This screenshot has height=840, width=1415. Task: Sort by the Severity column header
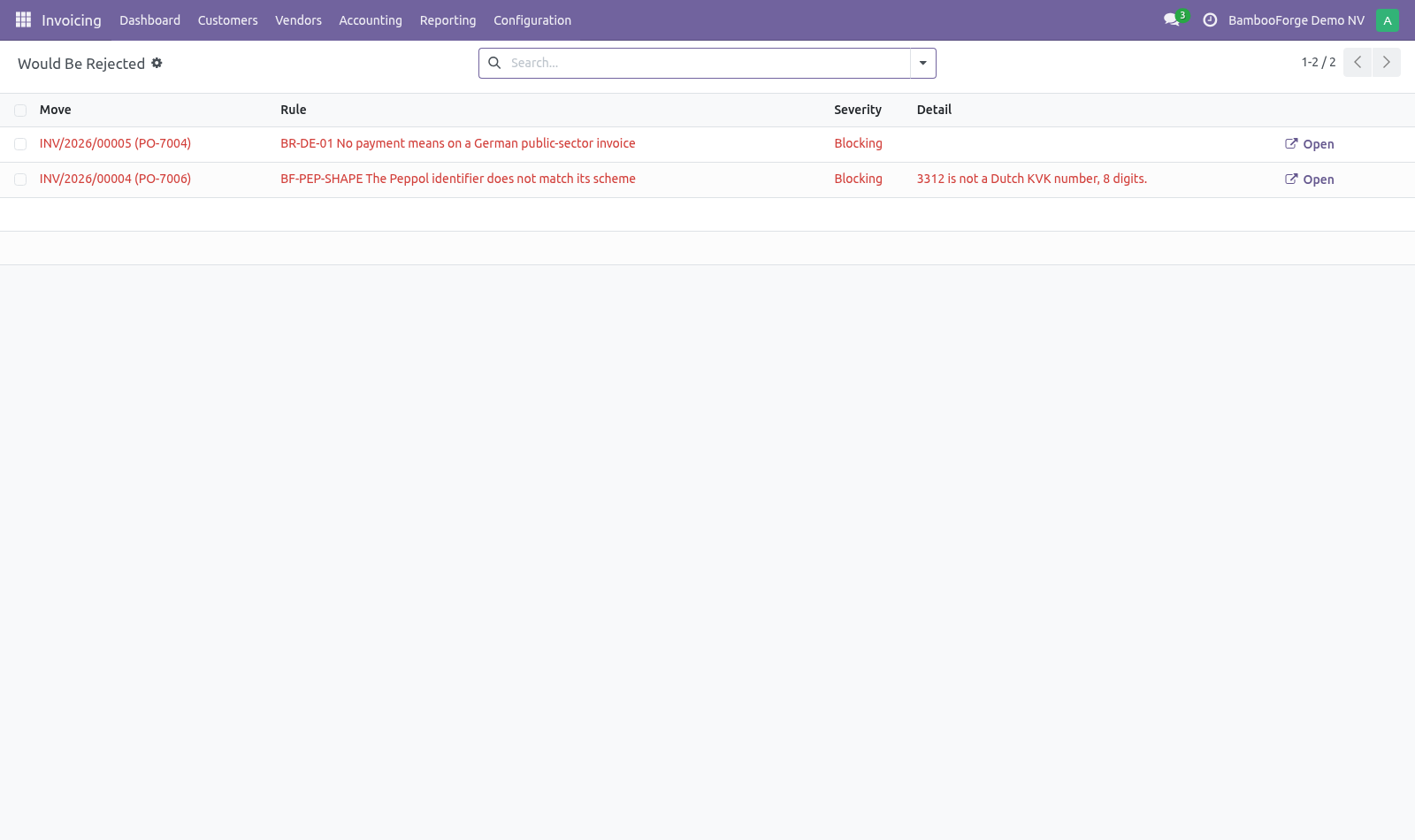pyautogui.click(x=858, y=110)
